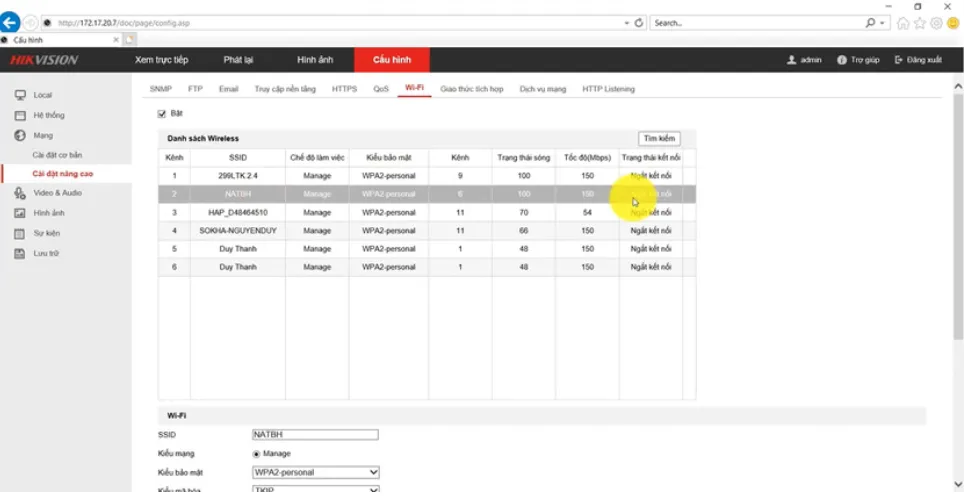Click Ngắt kết nối status for SOKHA-NGUYENDUY

point(650,230)
